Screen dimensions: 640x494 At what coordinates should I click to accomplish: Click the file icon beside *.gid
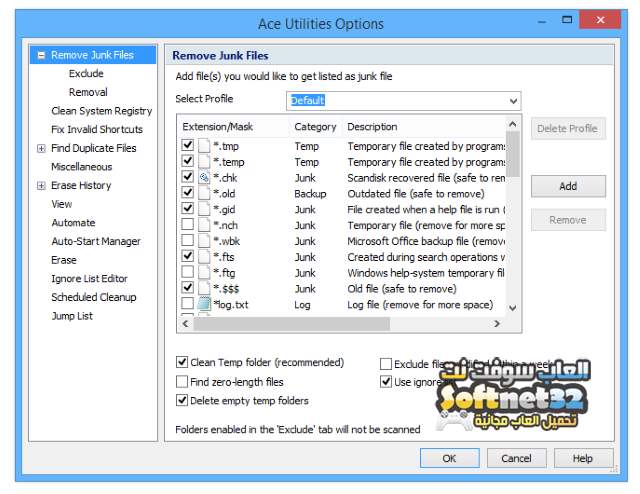(204, 209)
